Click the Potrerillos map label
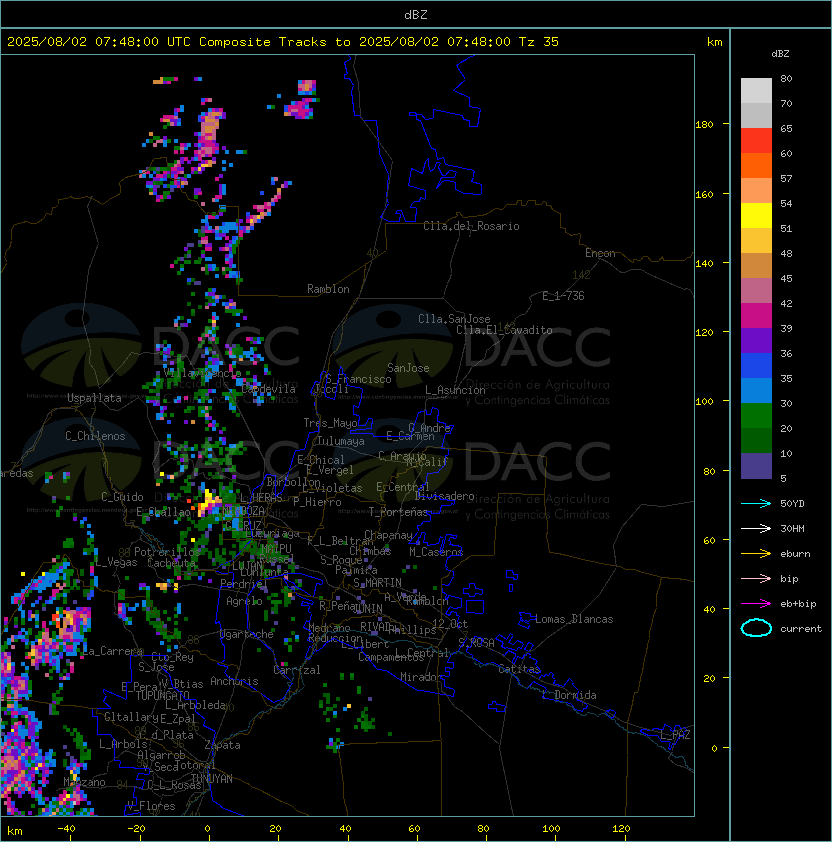This screenshot has height=842, width=832. click(167, 552)
